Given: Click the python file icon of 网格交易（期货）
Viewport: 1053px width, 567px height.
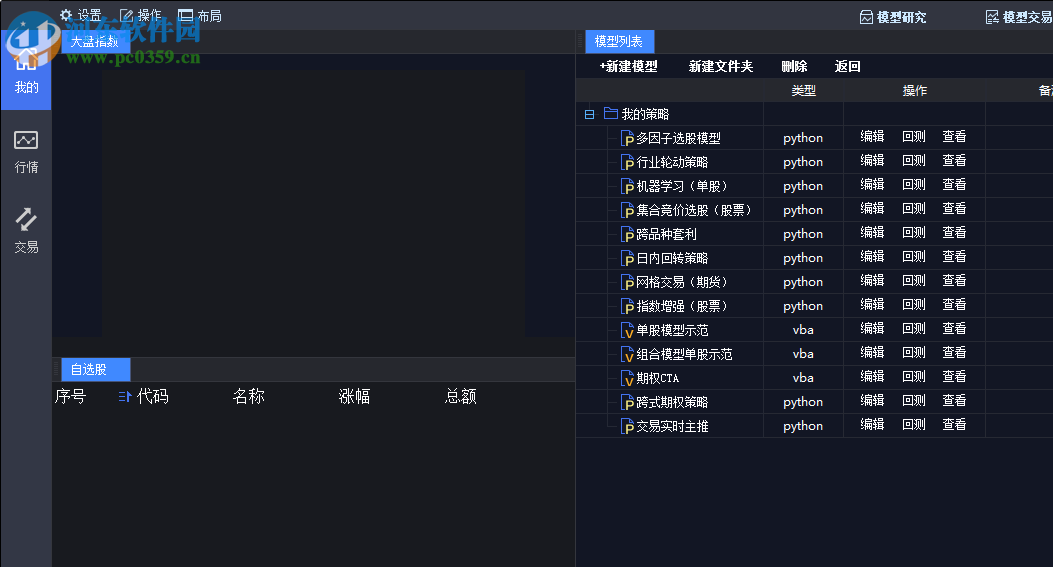Looking at the screenshot, I should click(628, 282).
